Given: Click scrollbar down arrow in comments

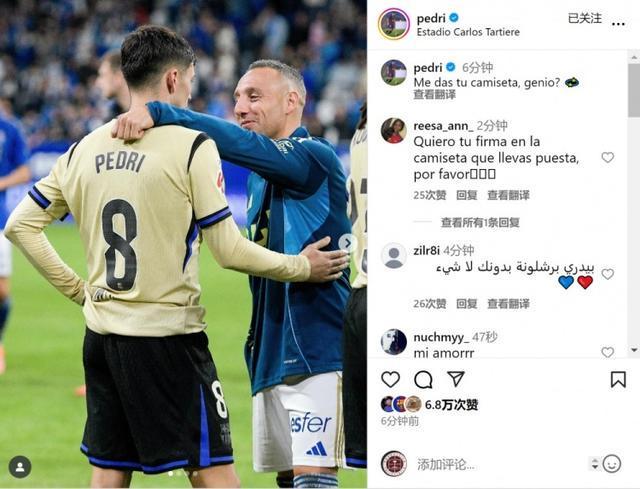Looking at the screenshot, I should [634, 350].
